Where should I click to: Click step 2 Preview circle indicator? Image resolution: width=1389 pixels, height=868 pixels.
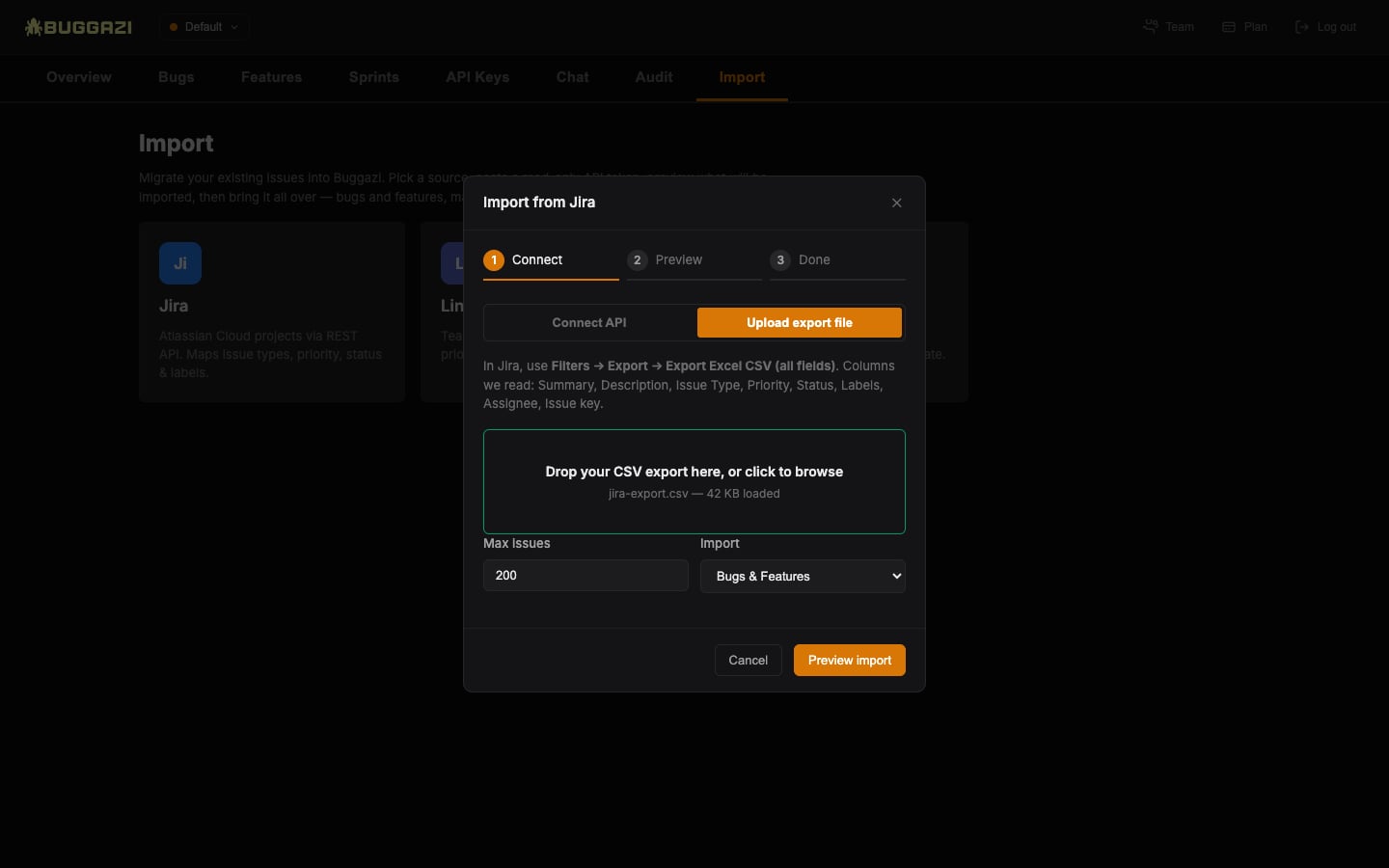click(x=638, y=260)
